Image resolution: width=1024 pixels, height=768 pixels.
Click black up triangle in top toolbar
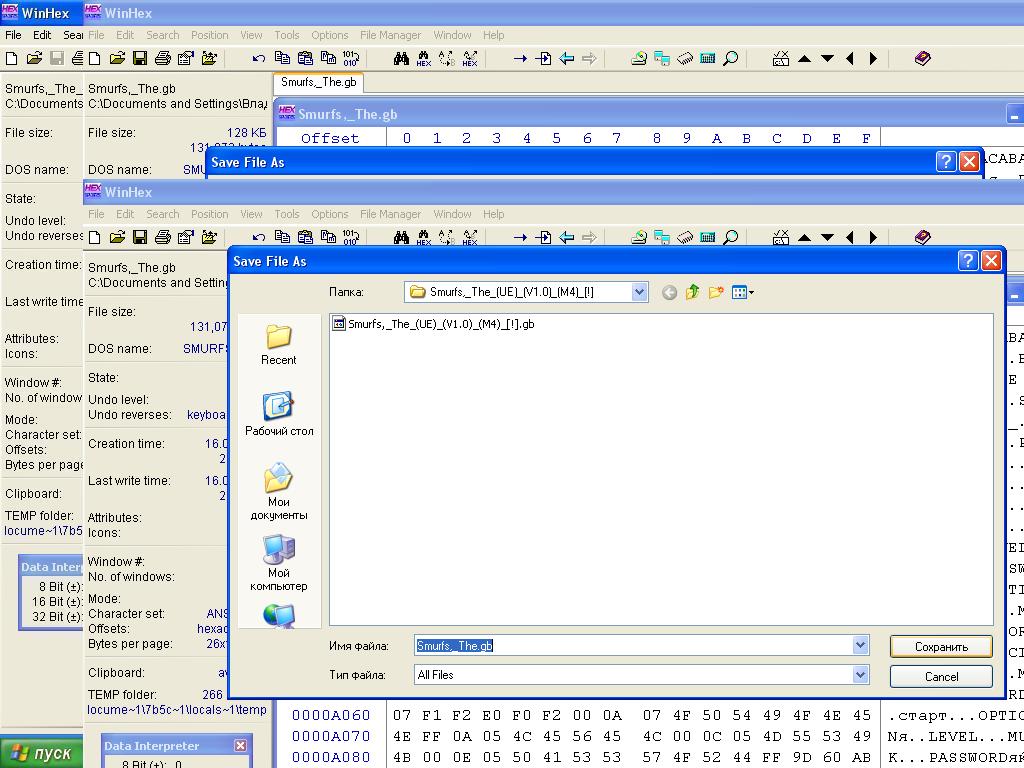pyautogui.click(x=805, y=59)
